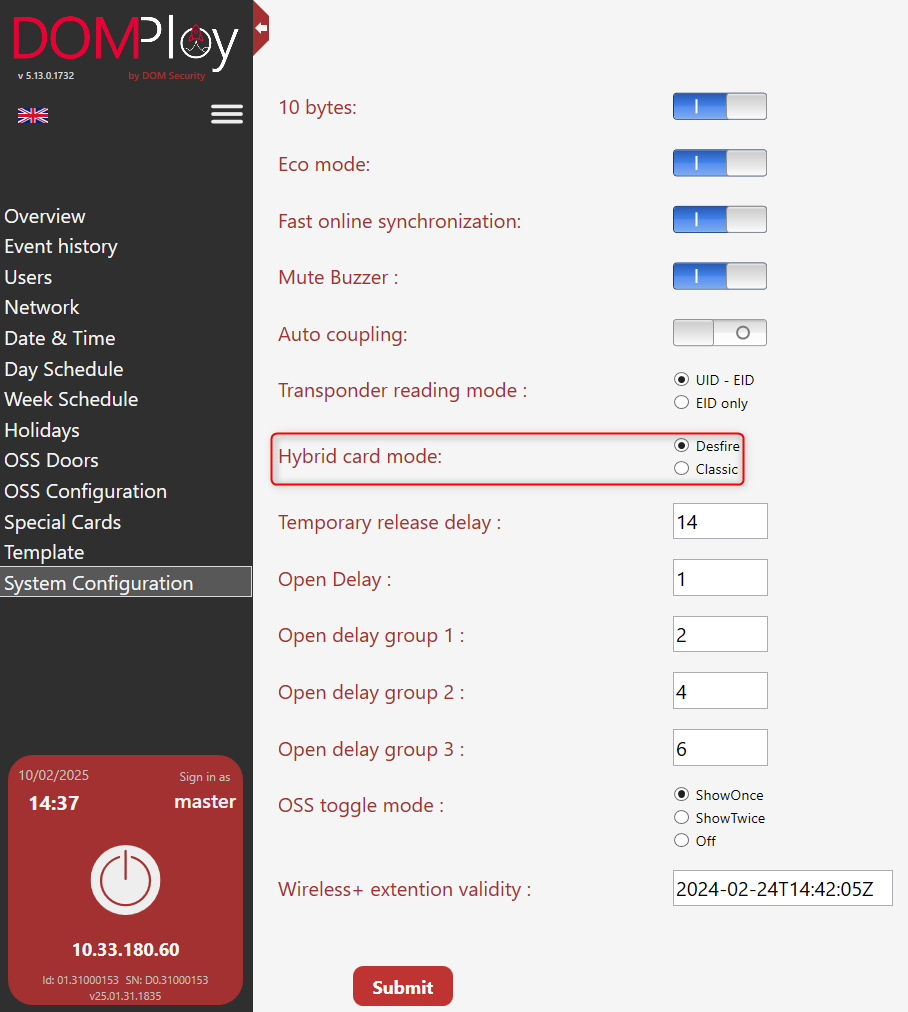The width and height of the screenshot is (908, 1012).
Task: Click the Sign in as text
Action: point(205,777)
